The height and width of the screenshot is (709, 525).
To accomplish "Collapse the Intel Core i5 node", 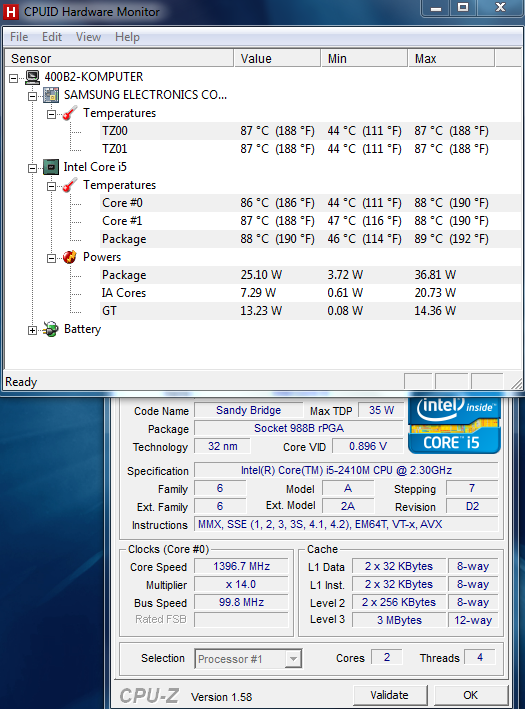I will point(32,168).
